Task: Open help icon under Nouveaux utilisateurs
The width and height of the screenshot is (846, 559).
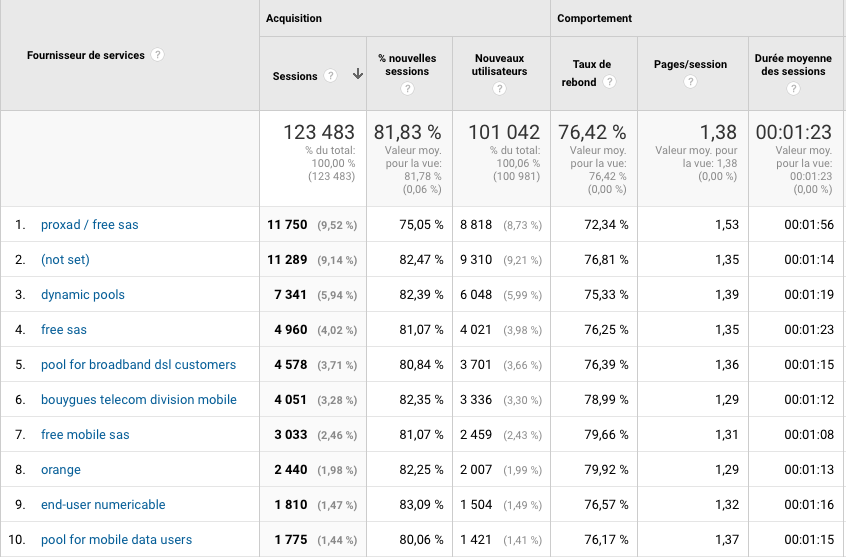Action: click(499, 89)
